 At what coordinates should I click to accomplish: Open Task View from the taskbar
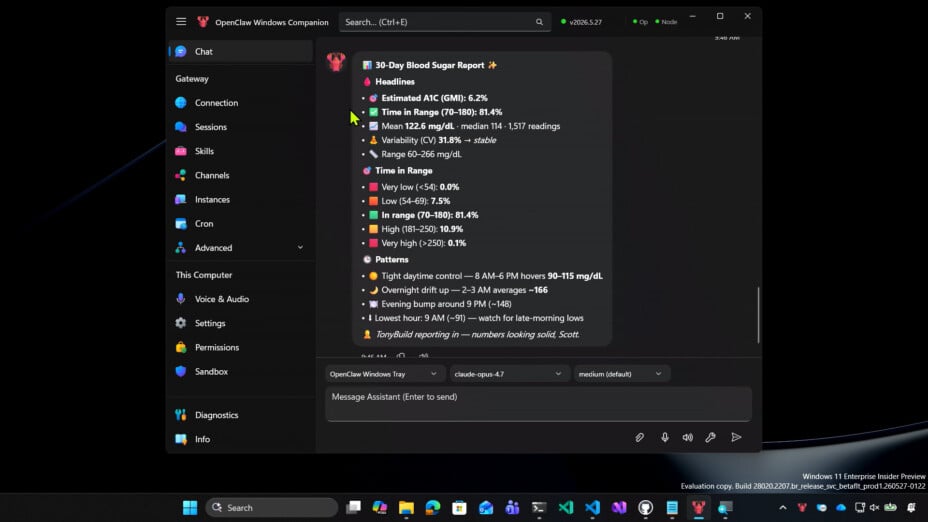click(353, 508)
